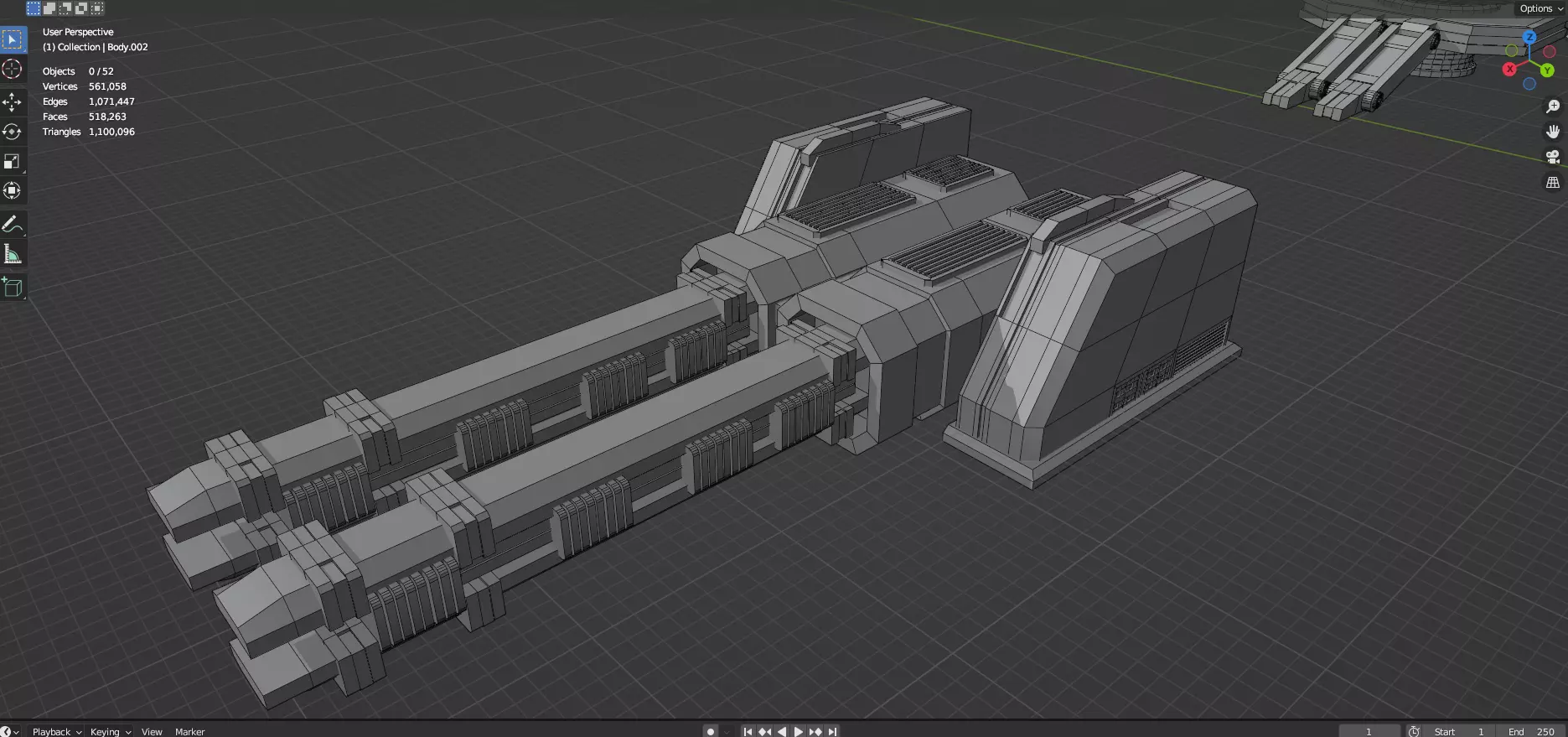Set selection mode to Invert
Image resolution: width=1568 pixels, height=737 pixels.
pyautogui.click(x=81, y=8)
